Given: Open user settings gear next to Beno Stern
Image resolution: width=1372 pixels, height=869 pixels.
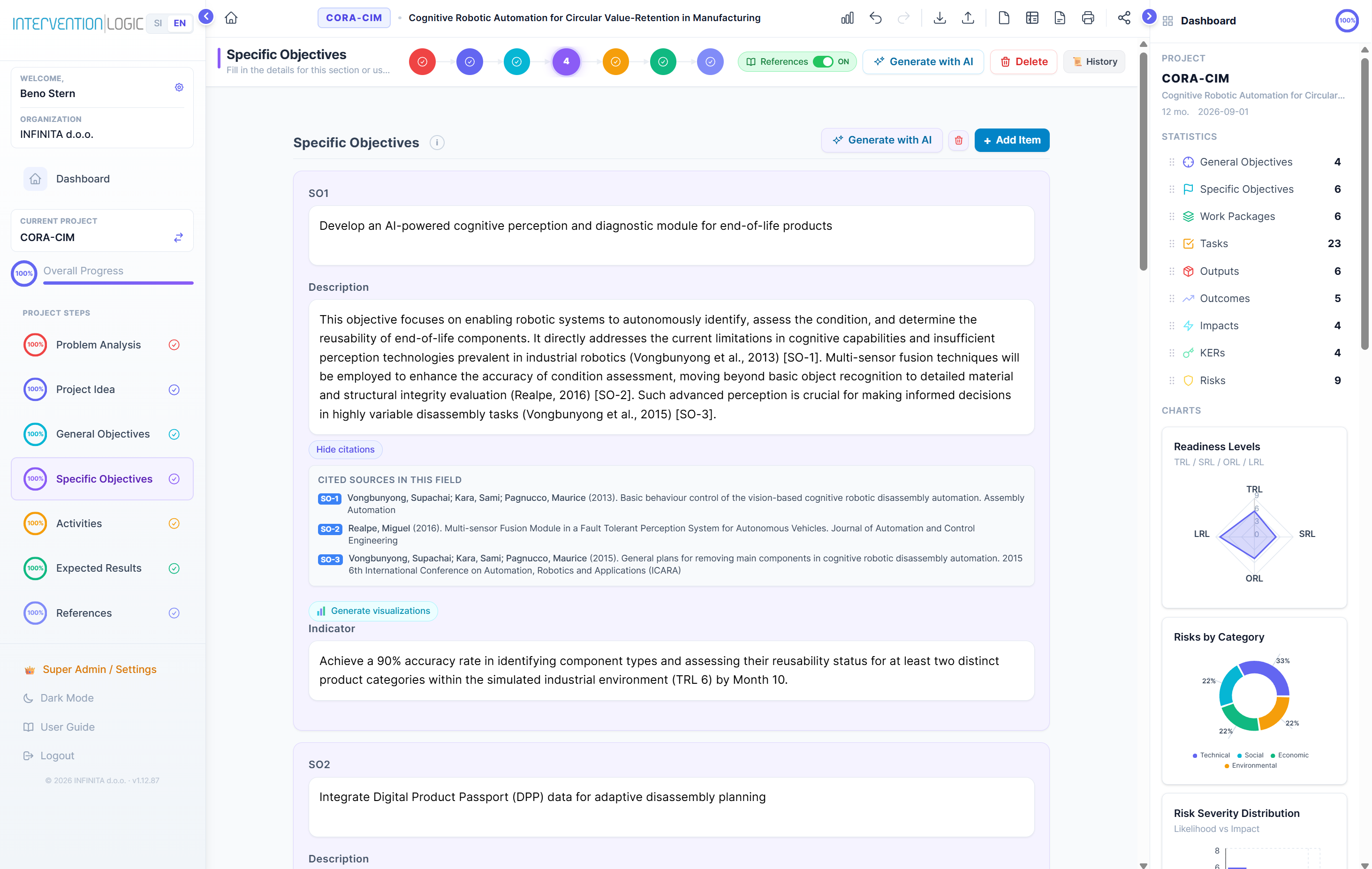Looking at the screenshot, I should [179, 87].
